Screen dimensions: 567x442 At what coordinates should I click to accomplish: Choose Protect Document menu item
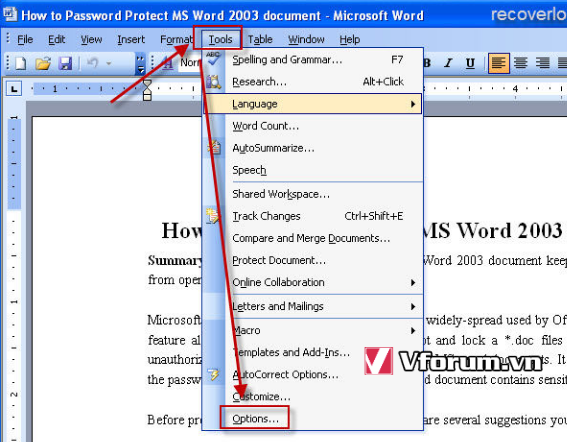[x=313, y=260]
